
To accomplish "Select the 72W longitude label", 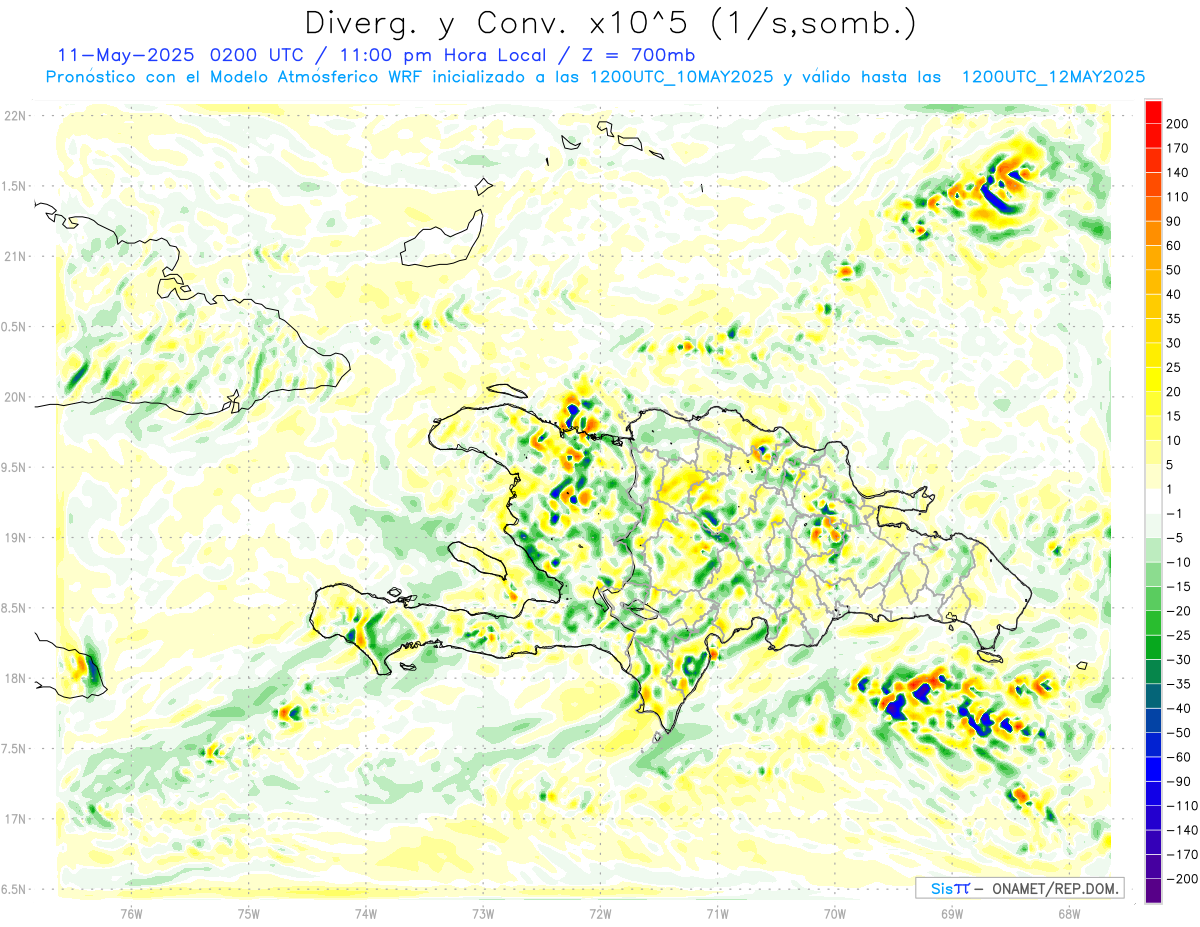I will (x=600, y=914).
